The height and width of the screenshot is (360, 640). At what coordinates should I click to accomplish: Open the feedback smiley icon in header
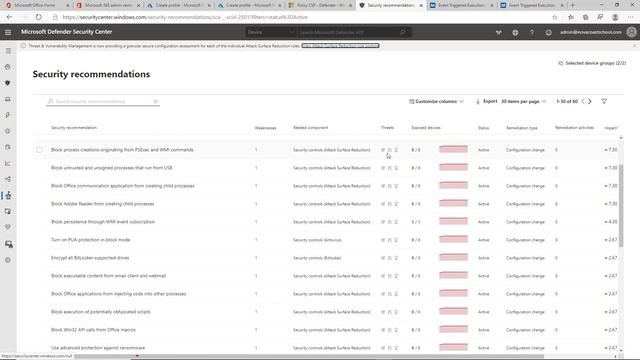549,32
